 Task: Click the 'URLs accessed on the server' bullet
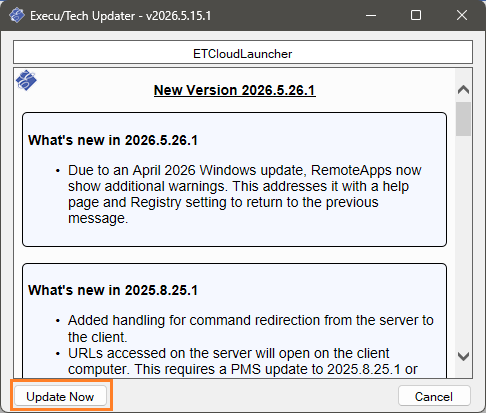243,361
